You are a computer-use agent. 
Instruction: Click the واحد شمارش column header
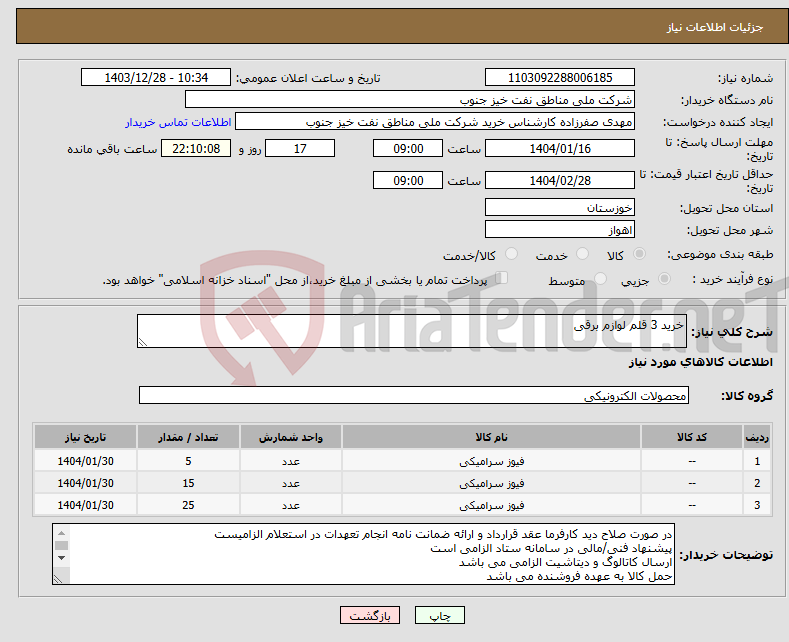(x=291, y=437)
